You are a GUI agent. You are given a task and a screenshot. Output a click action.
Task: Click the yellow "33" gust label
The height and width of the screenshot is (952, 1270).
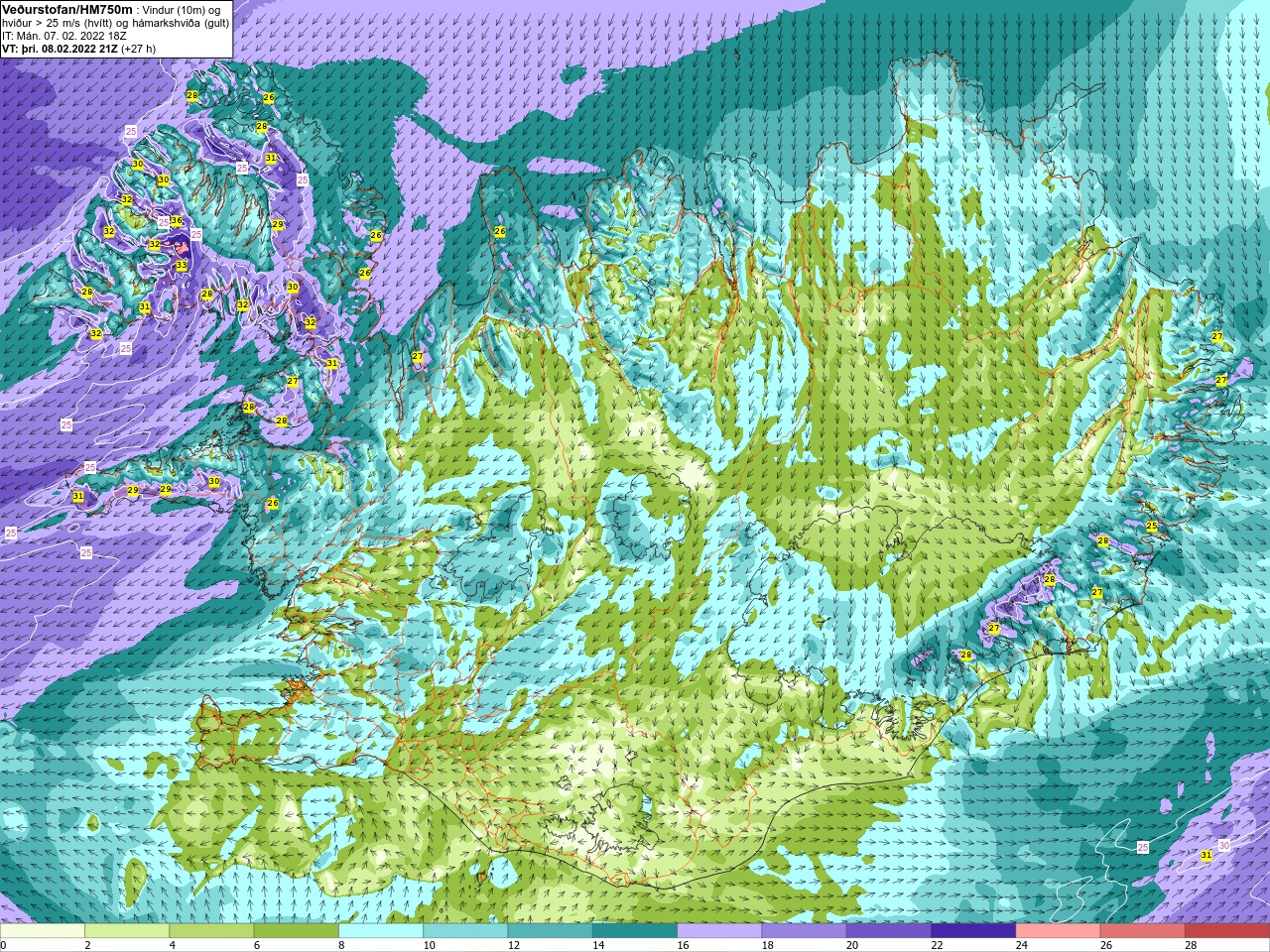[x=181, y=266]
